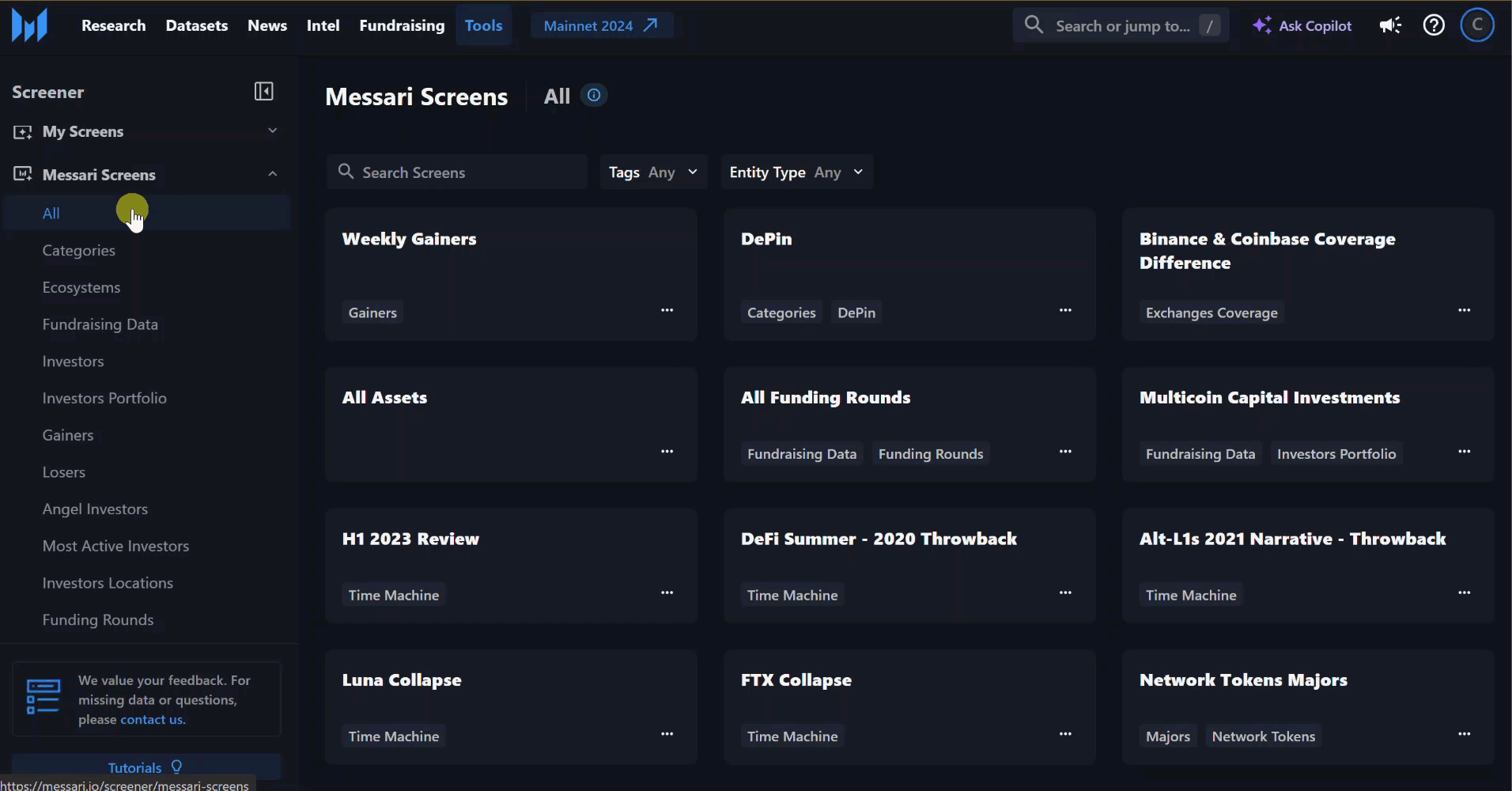Open the Fundraising menu
Image resolution: width=1512 pixels, height=791 pixels.
[x=402, y=25]
